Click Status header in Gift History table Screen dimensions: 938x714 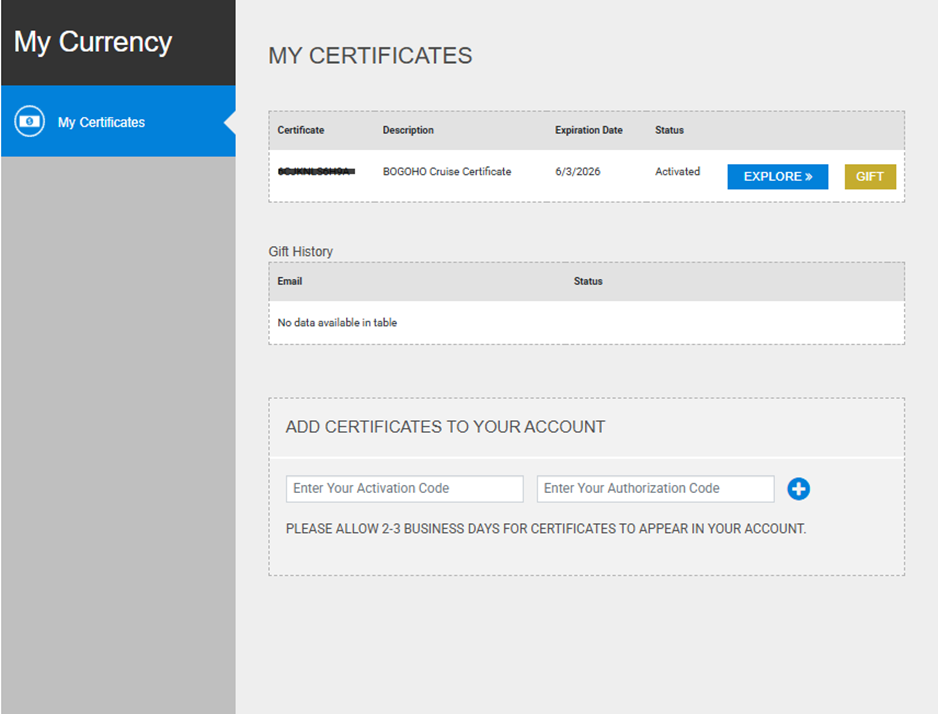pyautogui.click(x=588, y=282)
